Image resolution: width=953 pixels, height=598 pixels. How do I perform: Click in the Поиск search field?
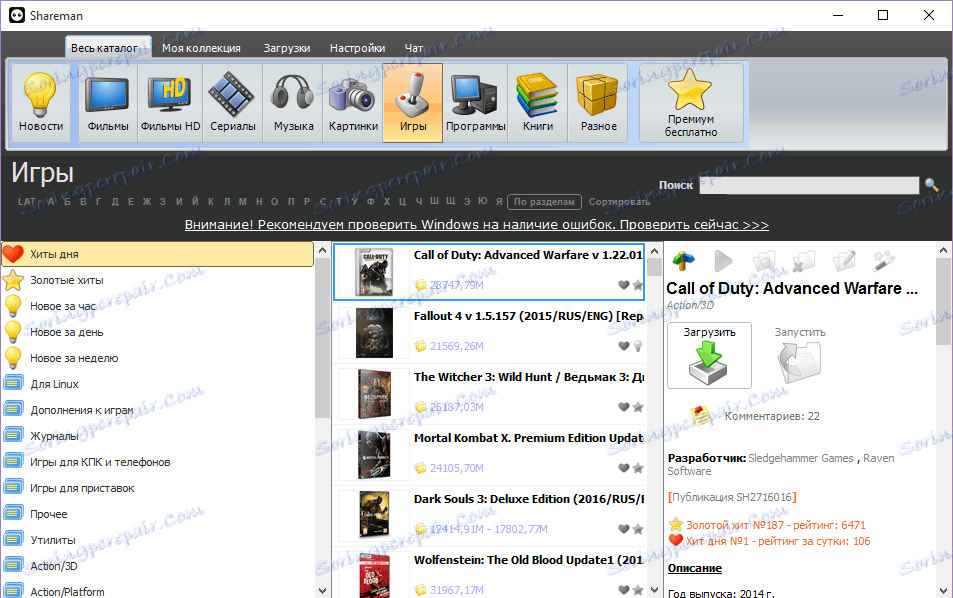[x=808, y=185]
